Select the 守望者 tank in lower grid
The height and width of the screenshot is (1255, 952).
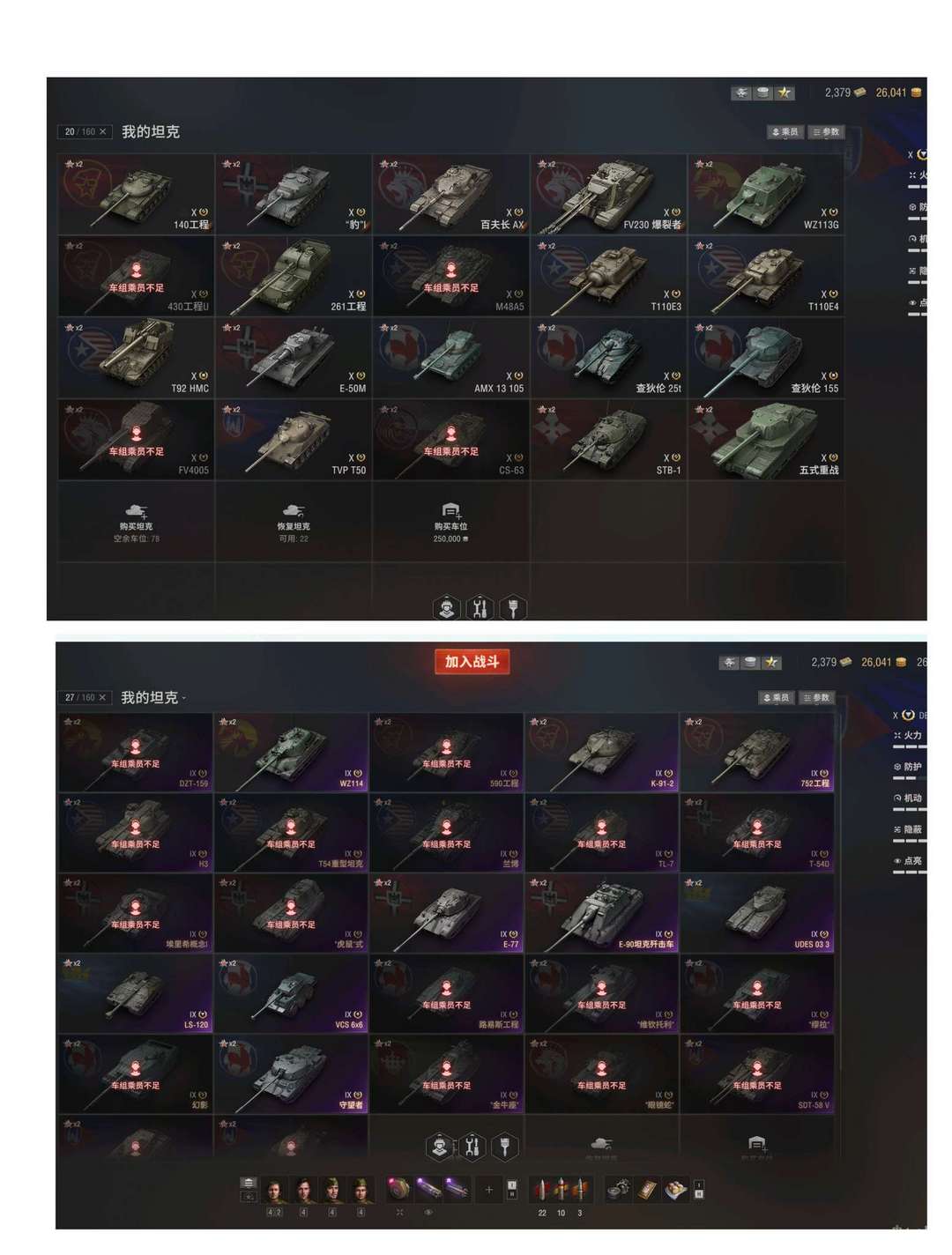point(292,1074)
